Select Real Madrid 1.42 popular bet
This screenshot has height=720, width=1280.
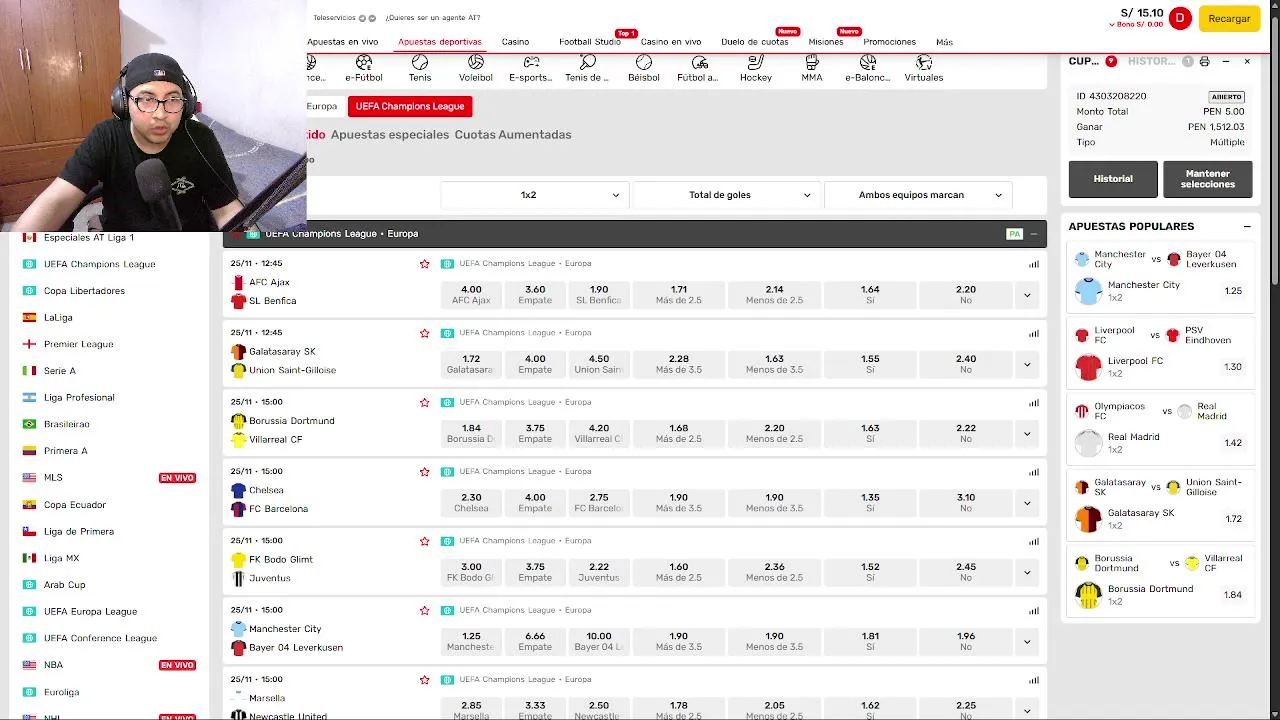pos(1160,443)
